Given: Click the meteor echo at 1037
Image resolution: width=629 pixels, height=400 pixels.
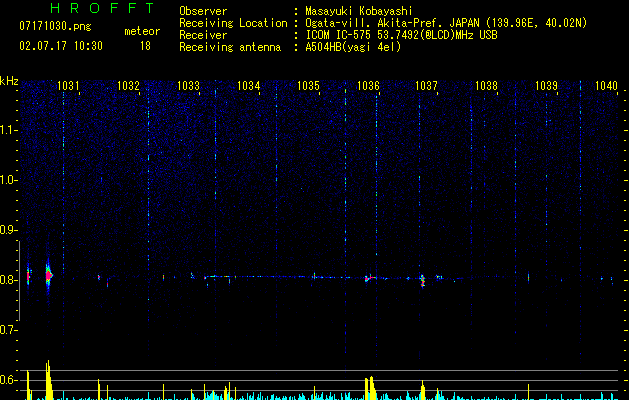Looking at the screenshot, I should pyautogui.click(x=422, y=280).
